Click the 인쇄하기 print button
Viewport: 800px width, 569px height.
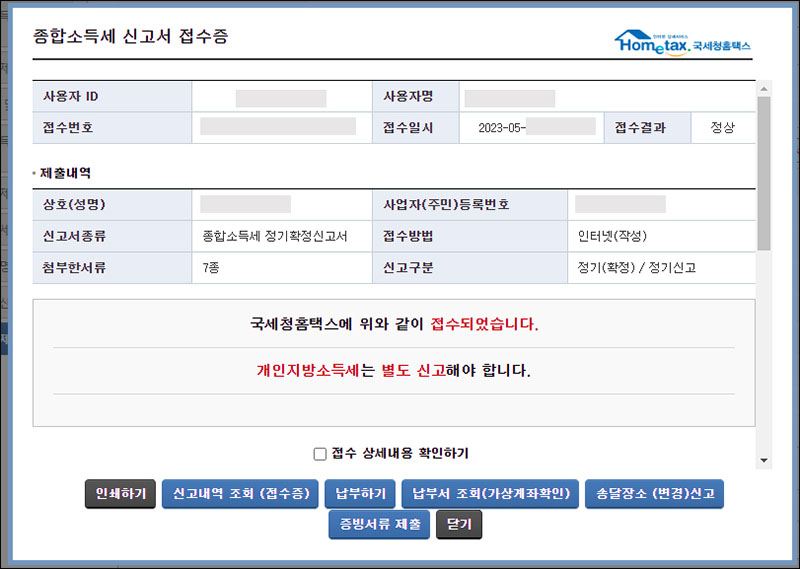click(120, 493)
